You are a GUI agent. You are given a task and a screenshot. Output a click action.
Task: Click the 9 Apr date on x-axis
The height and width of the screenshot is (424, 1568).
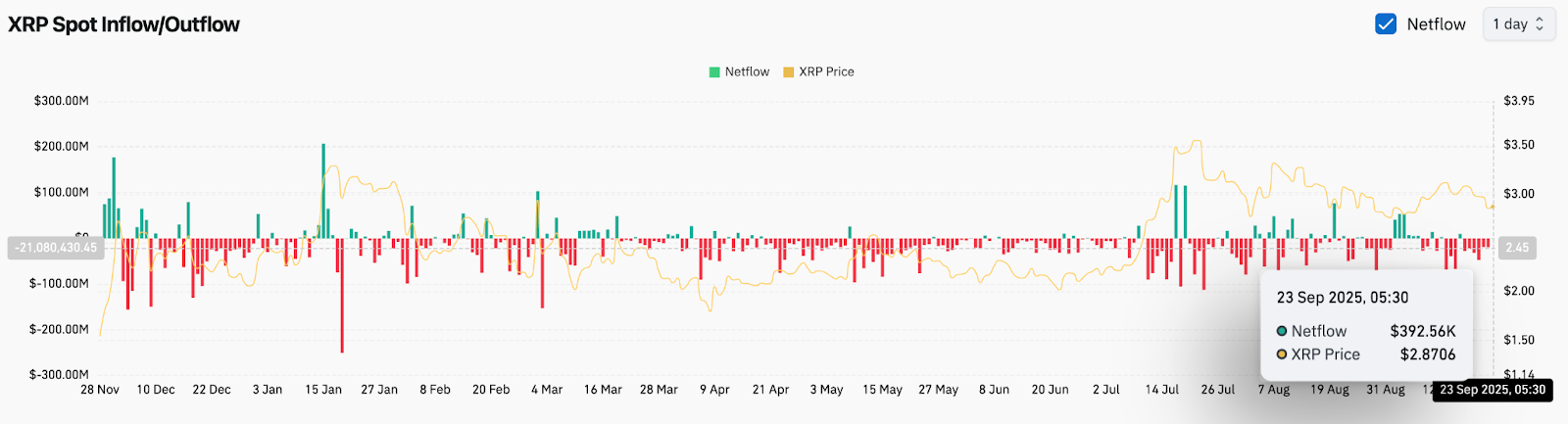tap(714, 390)
